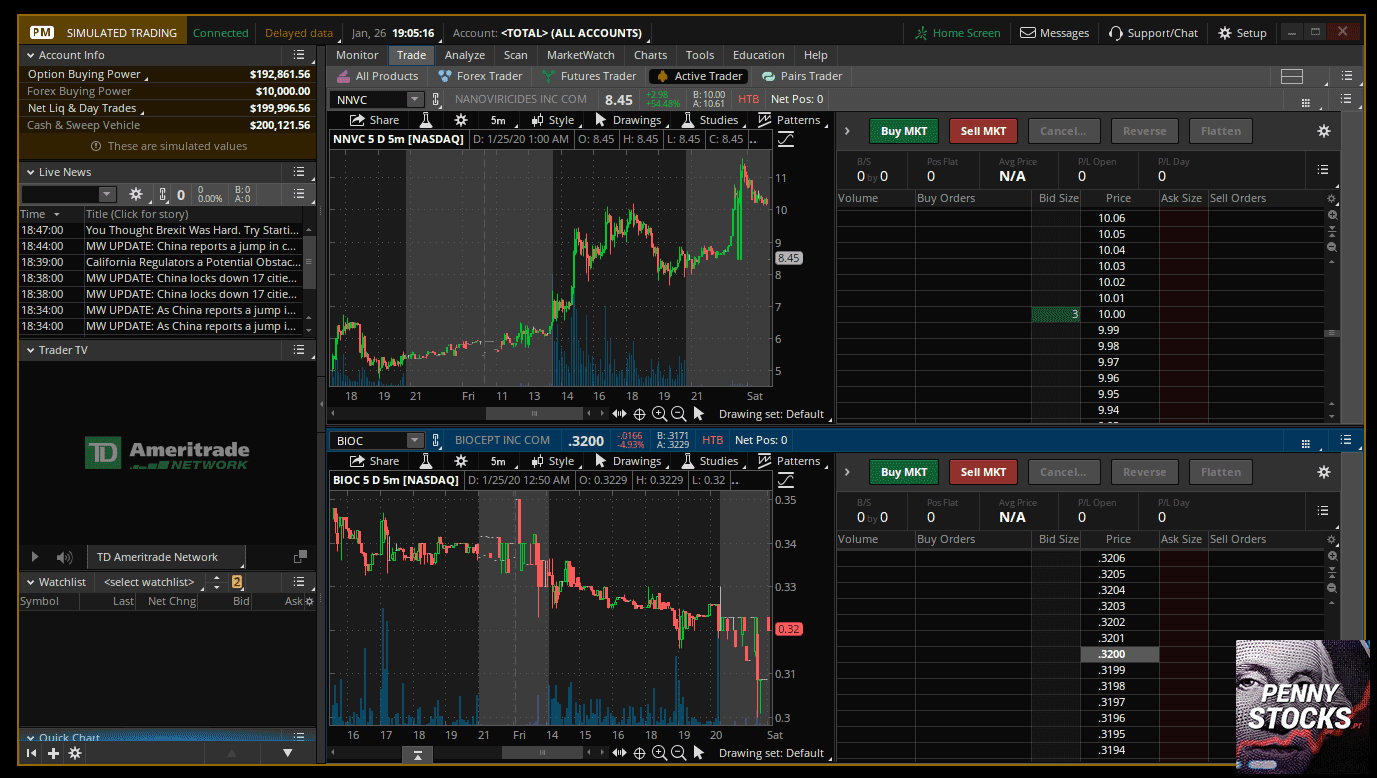Click the Share icon in BIOC chart toolbar
1377x778 pixels.
pyautogui.click(x=374, y=461)
